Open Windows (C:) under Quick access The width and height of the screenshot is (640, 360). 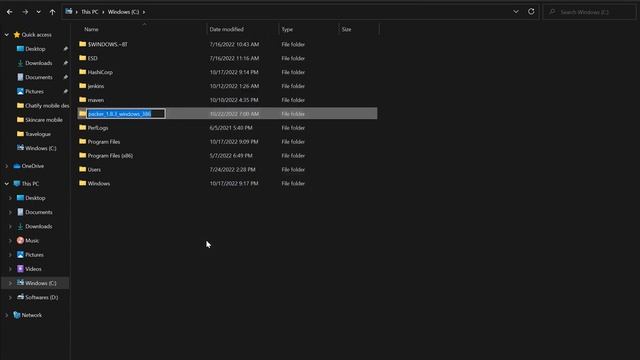click(41, 148)
